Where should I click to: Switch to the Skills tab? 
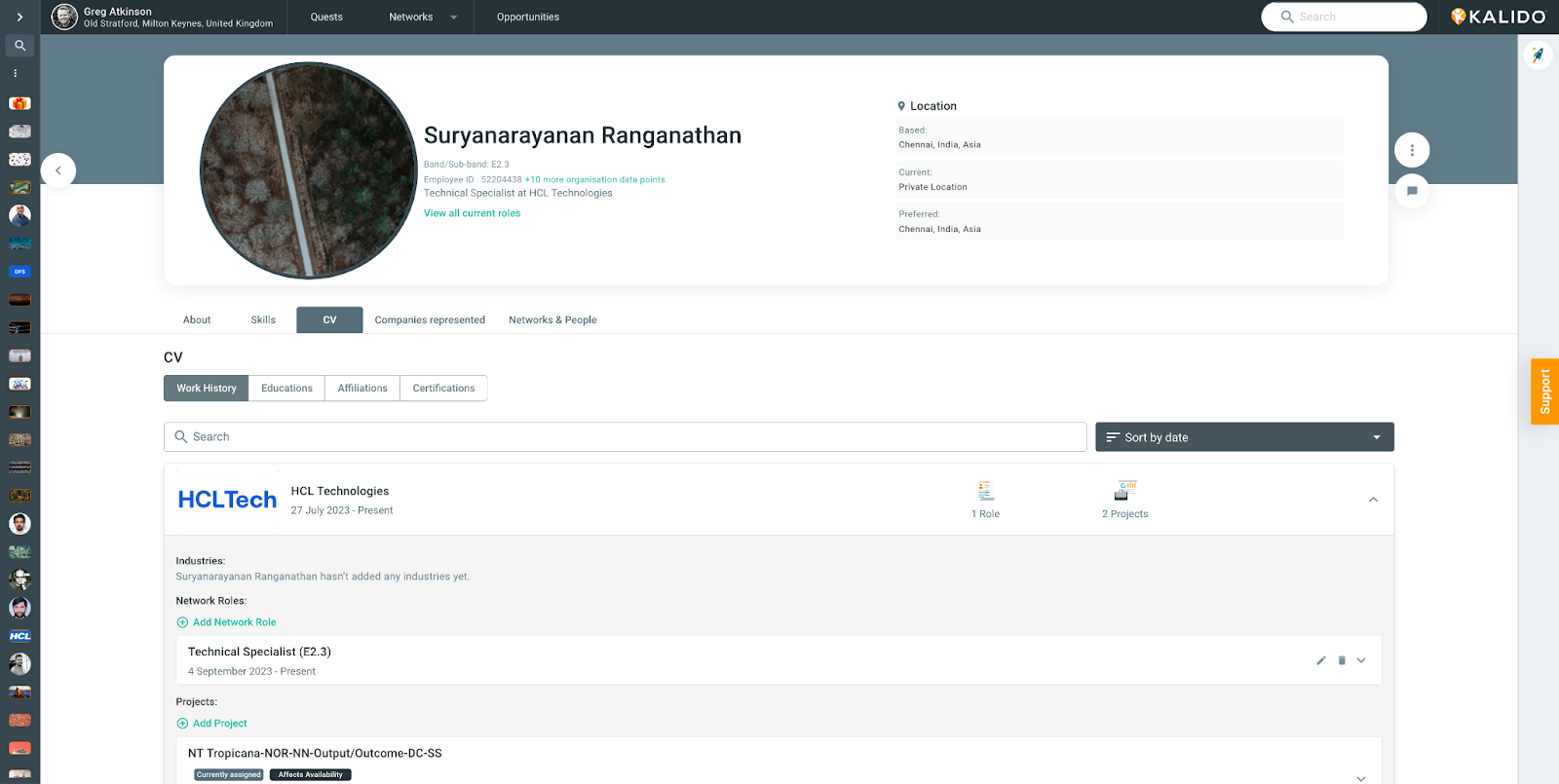tap(263, 319)
